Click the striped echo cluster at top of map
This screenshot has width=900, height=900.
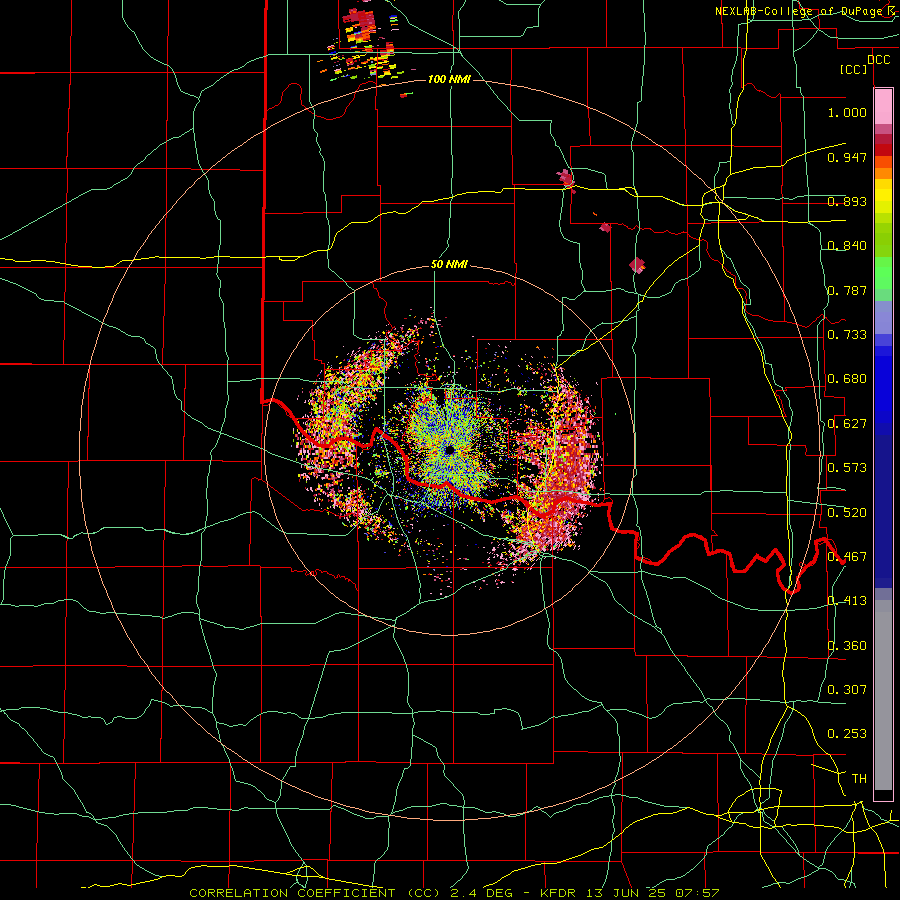[x=363, y=43]
